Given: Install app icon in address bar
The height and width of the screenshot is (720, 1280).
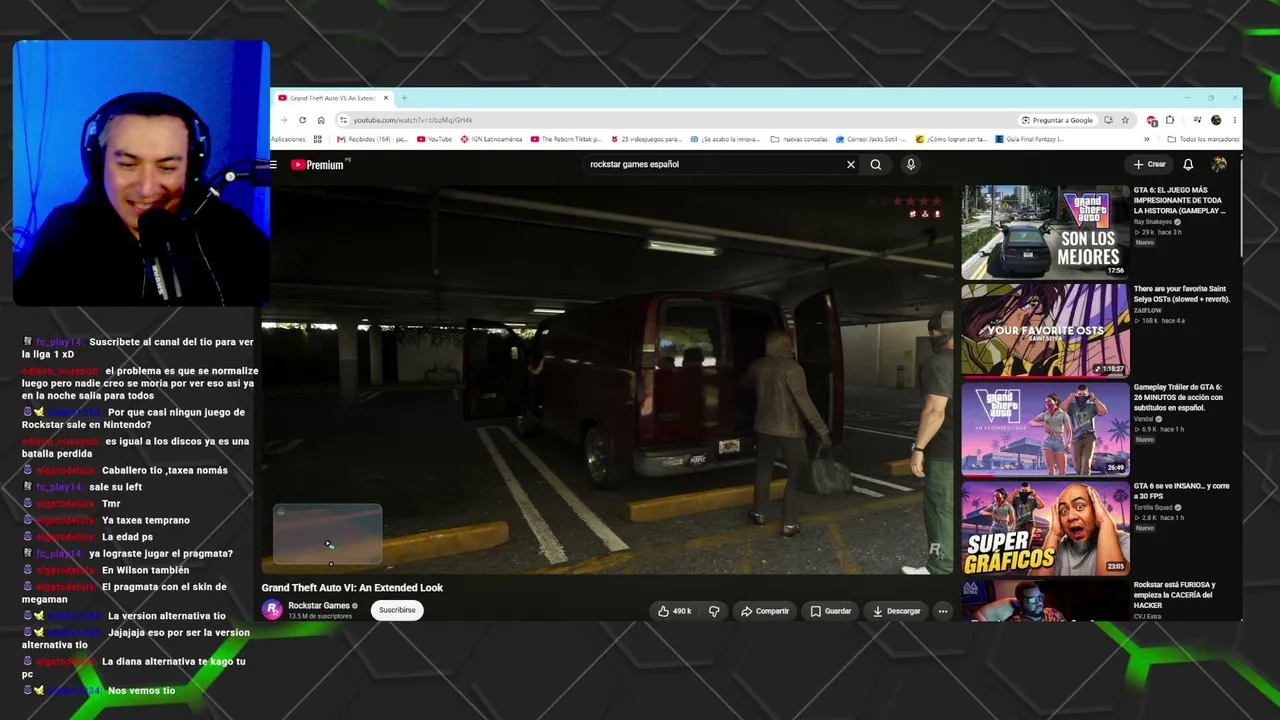Looking at the screenshot, I should tap(1108, 120).
